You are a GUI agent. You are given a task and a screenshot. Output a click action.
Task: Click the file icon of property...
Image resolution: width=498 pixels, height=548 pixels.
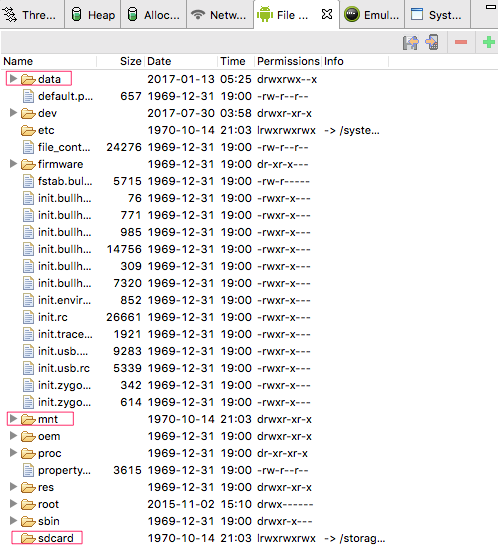point(28,470)
